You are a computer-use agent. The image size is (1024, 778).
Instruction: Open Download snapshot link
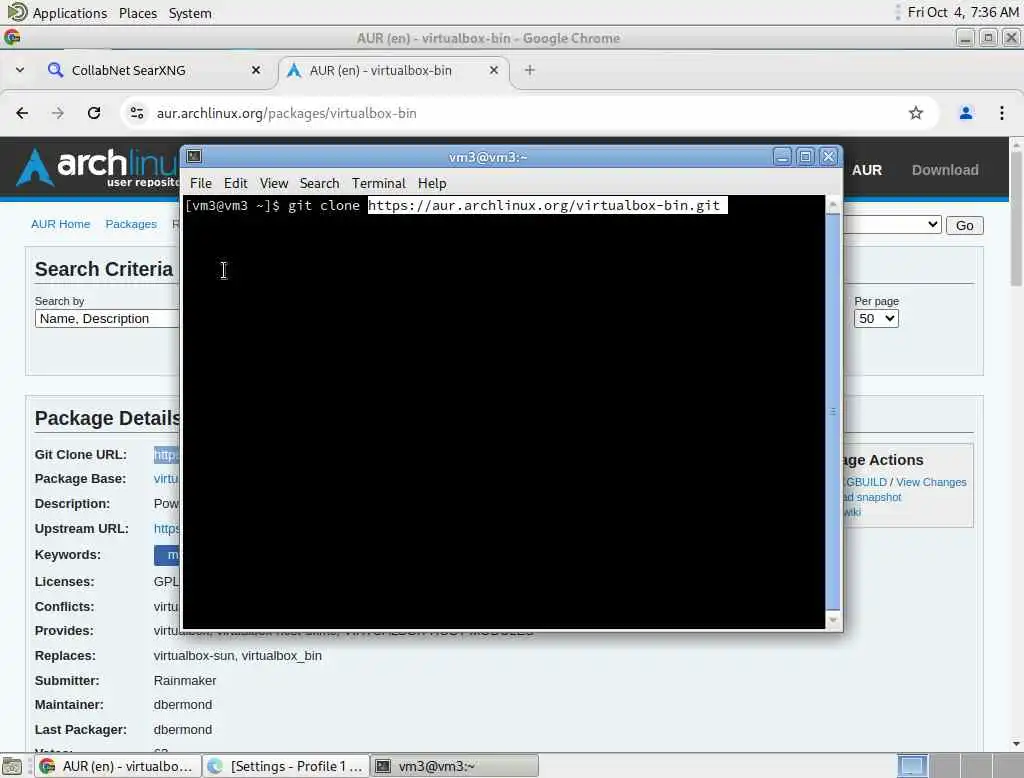coord(872,497)
